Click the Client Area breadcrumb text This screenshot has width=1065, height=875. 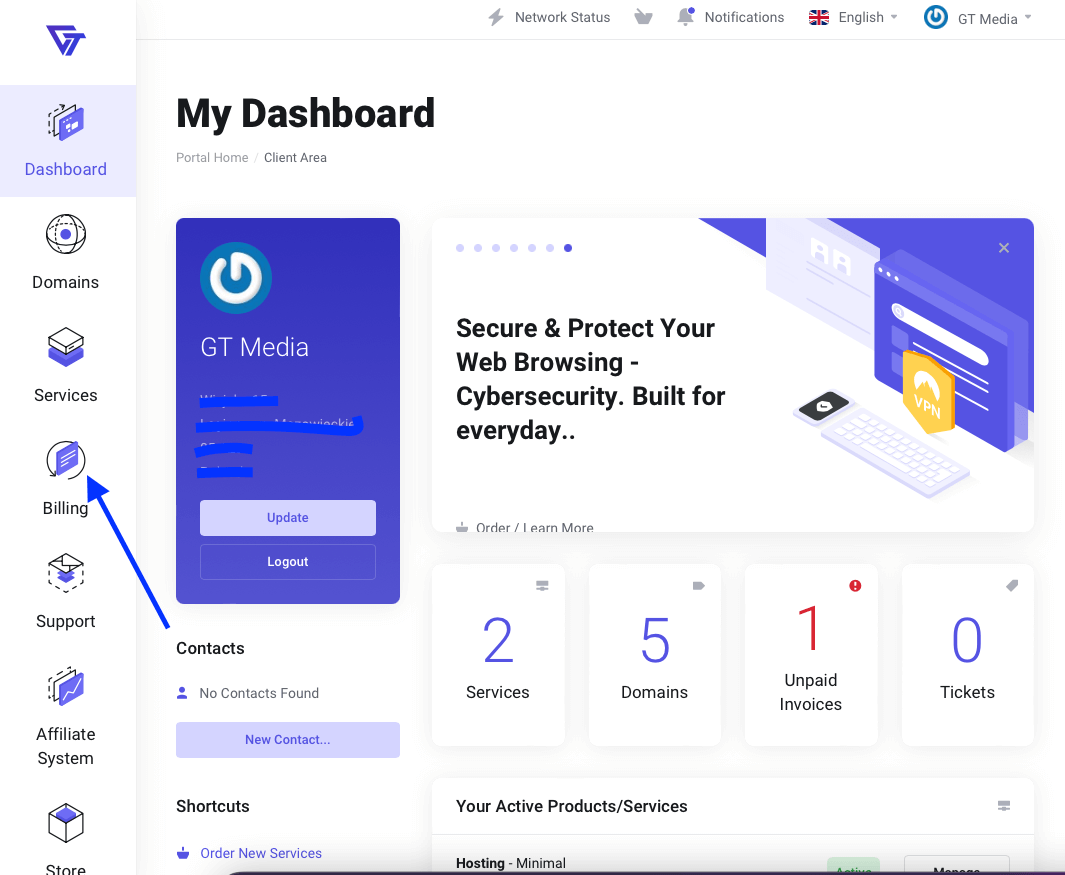(295, 158)
